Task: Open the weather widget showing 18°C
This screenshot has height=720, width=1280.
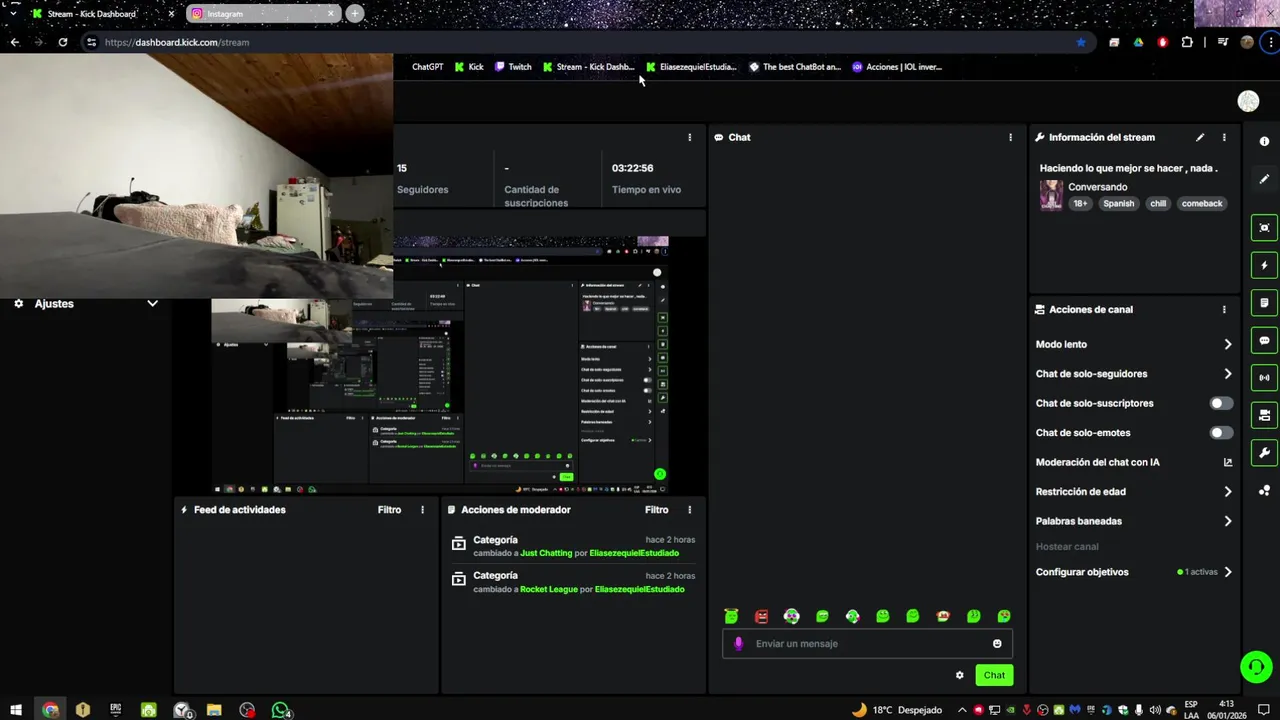Action: pyautogui.click(x=897, y=710)
